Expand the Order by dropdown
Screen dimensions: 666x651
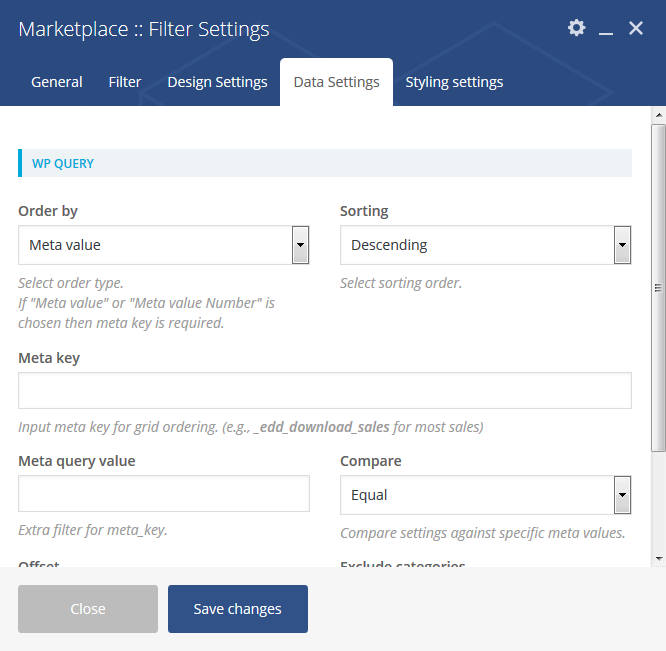point(164,245)
